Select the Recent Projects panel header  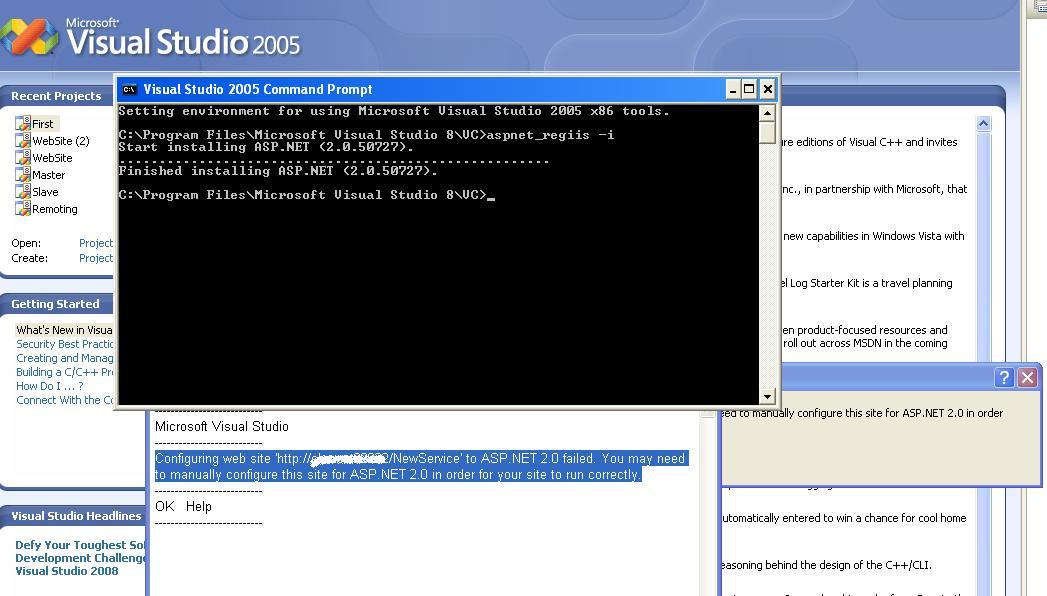tap(56, 96)
